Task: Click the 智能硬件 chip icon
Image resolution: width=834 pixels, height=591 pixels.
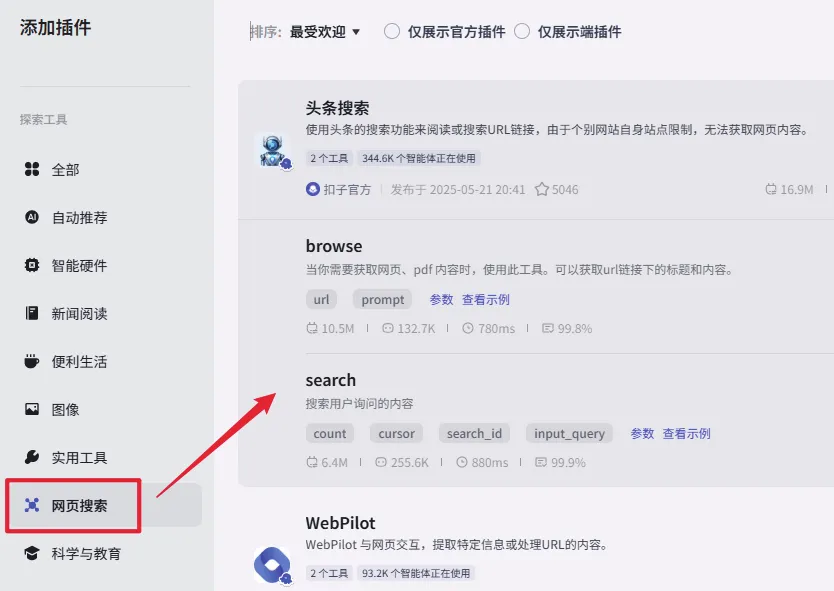Action: coord(32,265)
